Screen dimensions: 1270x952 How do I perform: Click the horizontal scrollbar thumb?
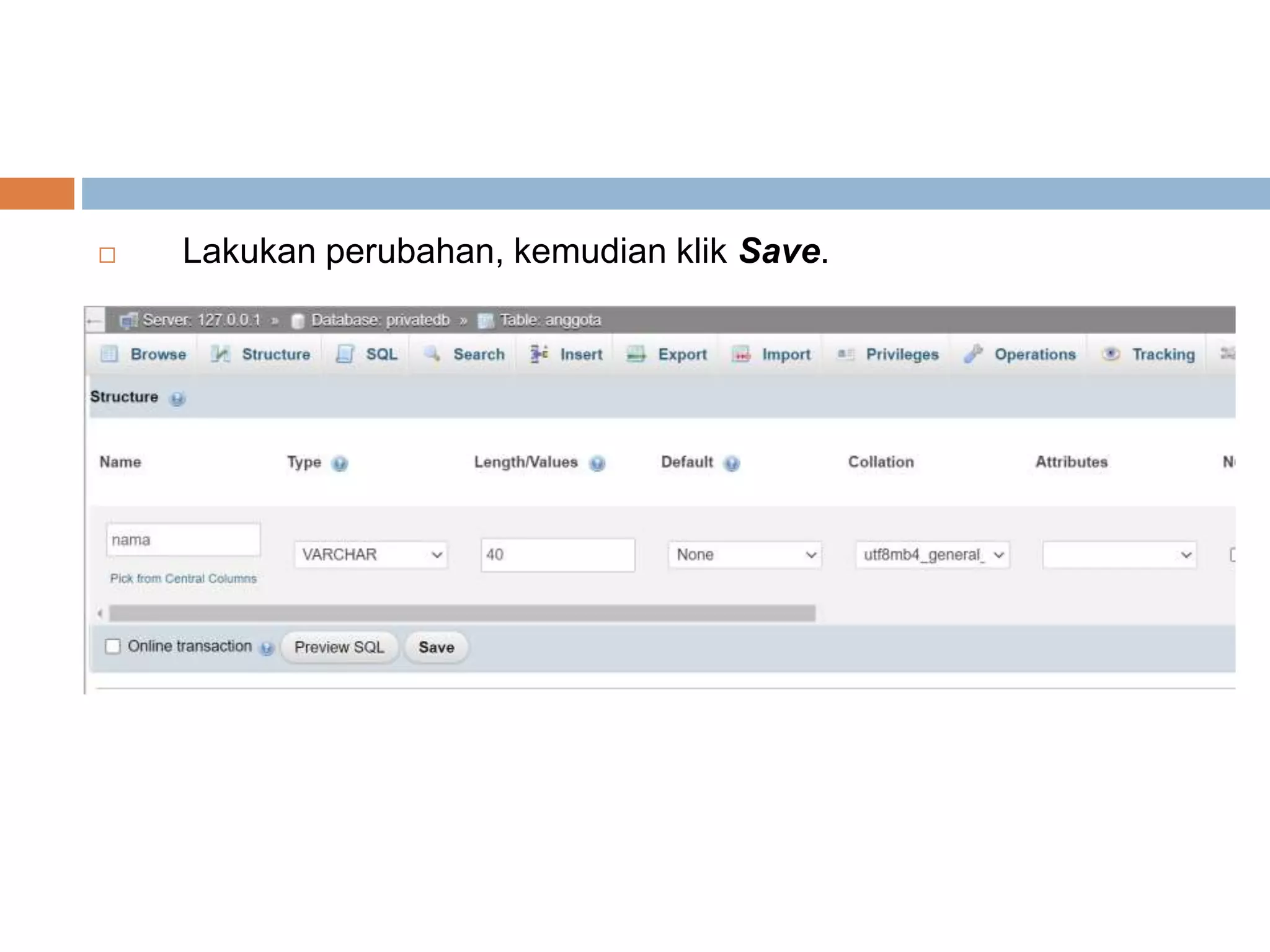[x=462, y=614]
